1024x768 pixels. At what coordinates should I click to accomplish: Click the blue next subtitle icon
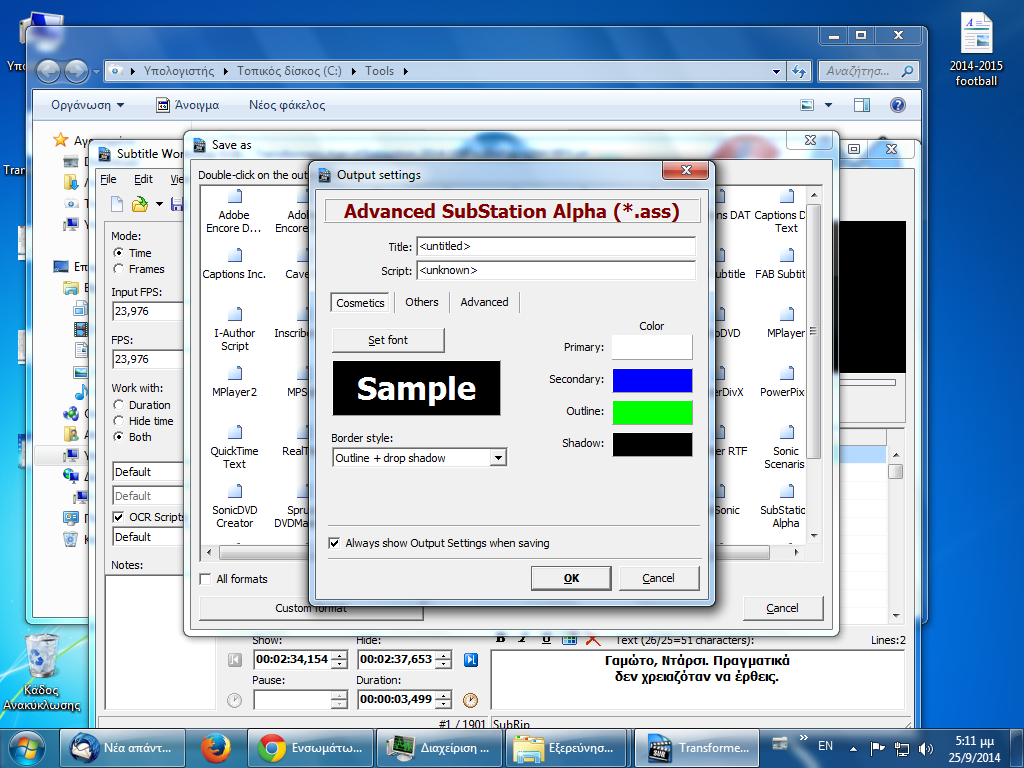(x=471, y=660)
